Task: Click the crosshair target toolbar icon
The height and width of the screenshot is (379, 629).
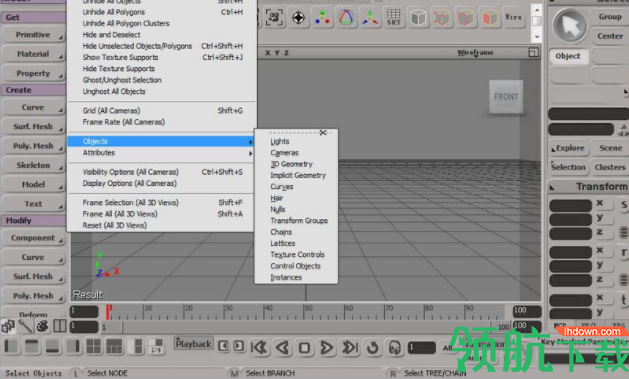Action: pyautogui.click(x=298, y=18)
